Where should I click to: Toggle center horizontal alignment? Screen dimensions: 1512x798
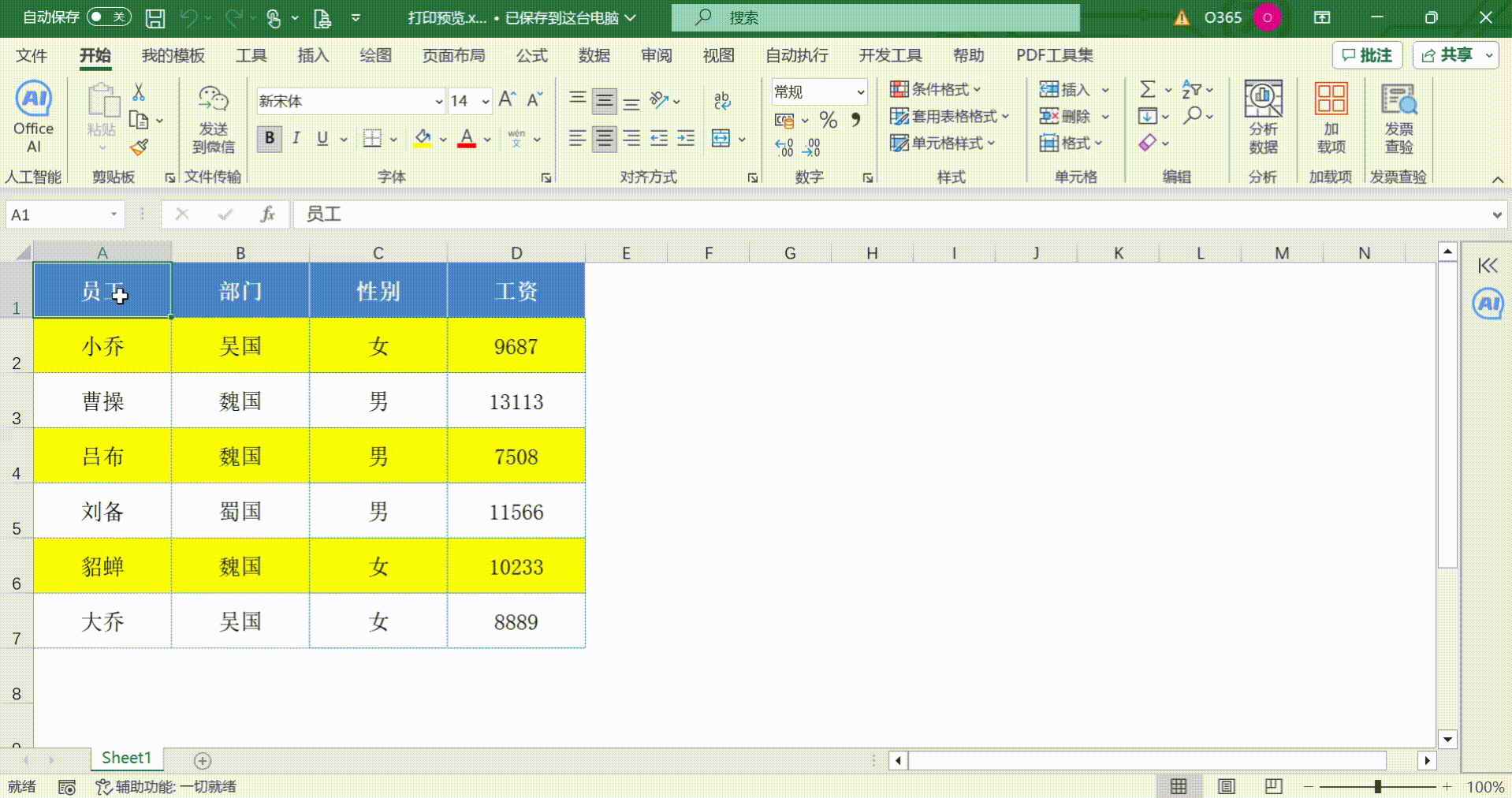point(605,139)
